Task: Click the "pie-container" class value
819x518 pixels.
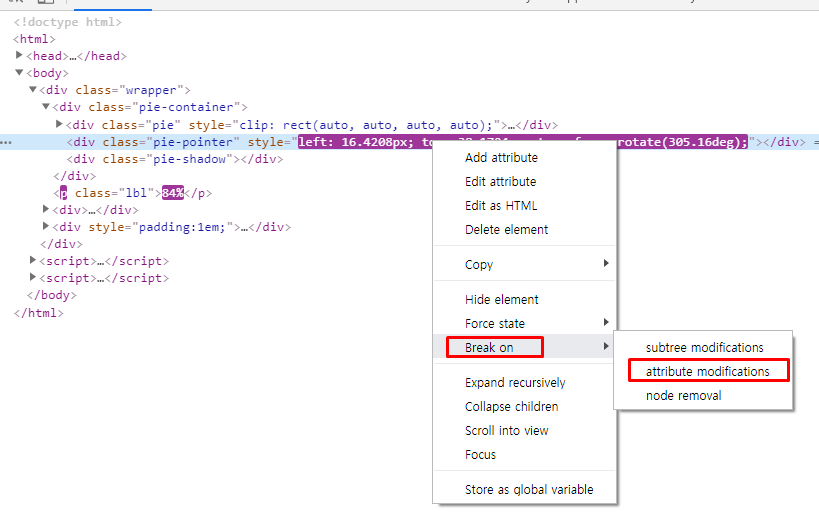Action: (186, 107)
